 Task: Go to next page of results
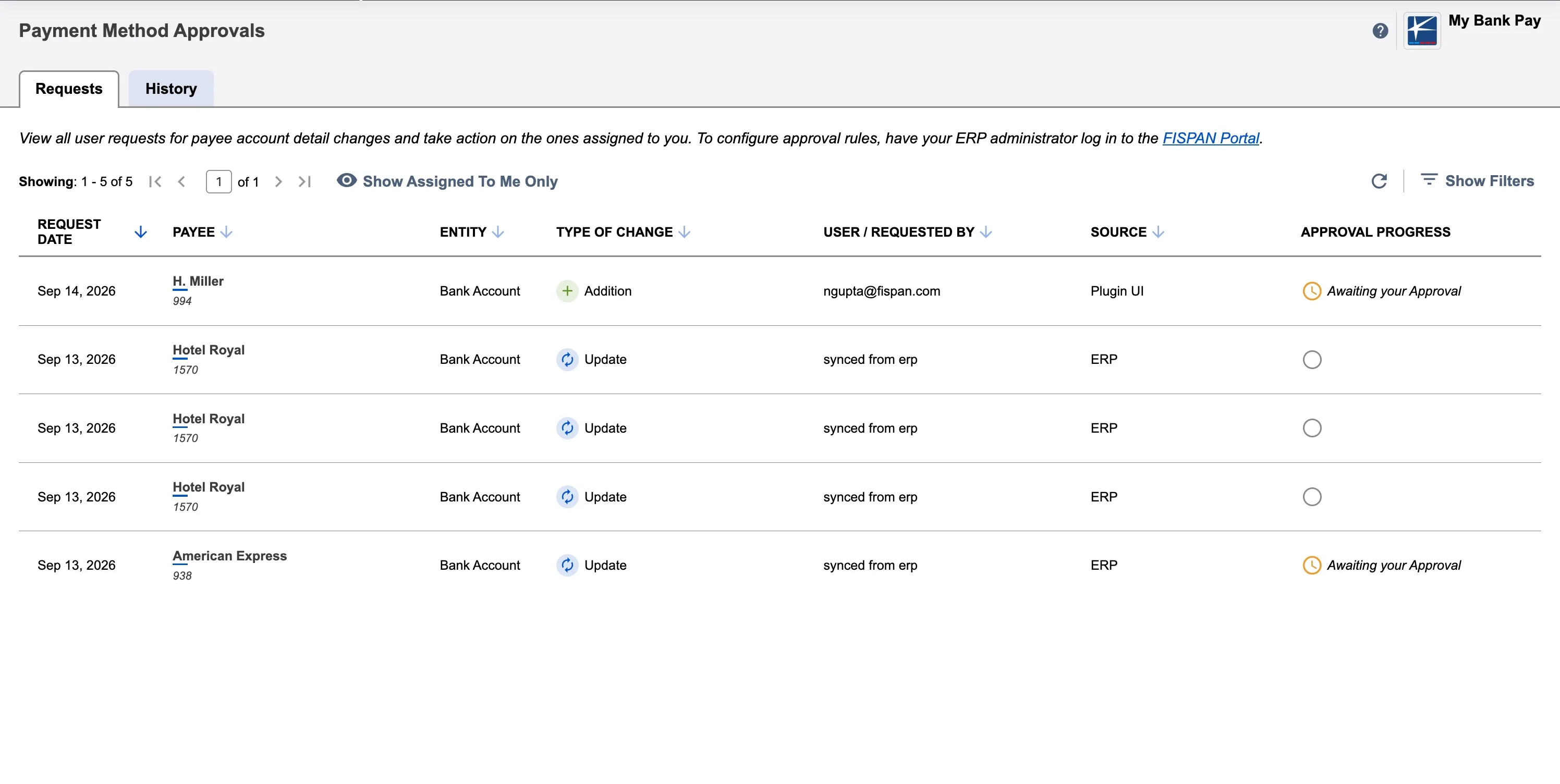278,181
